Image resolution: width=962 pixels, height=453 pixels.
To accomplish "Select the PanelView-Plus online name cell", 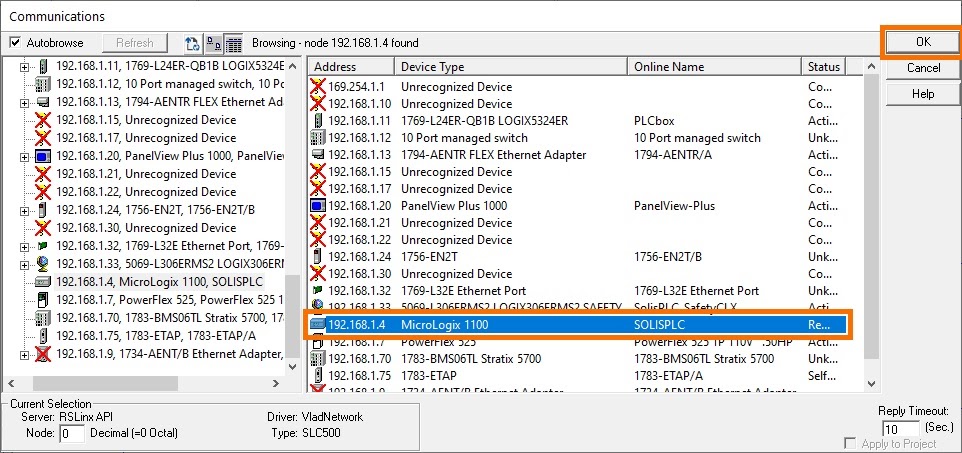I will tap(674, 206).
